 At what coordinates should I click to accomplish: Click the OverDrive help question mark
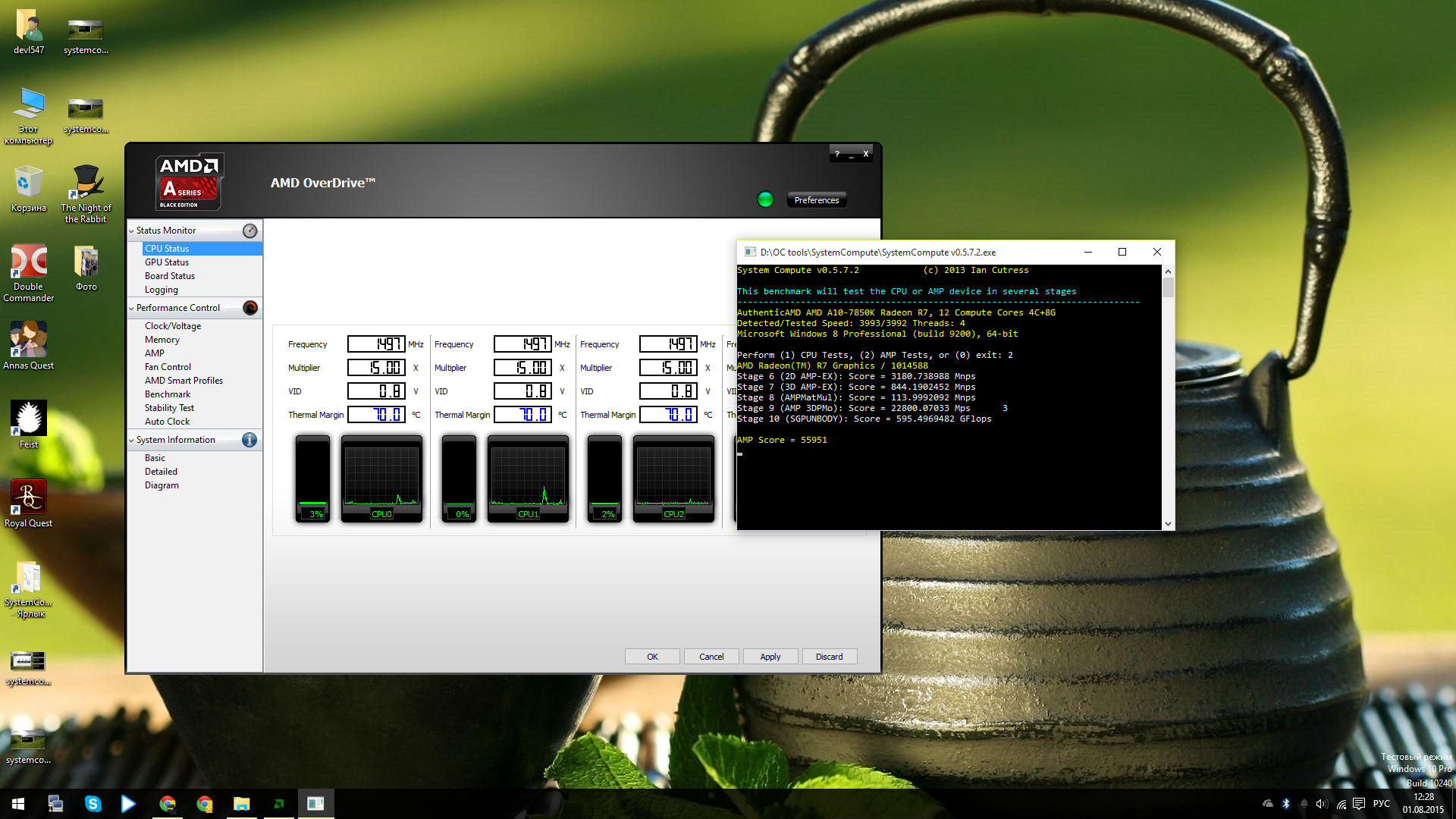837,154
